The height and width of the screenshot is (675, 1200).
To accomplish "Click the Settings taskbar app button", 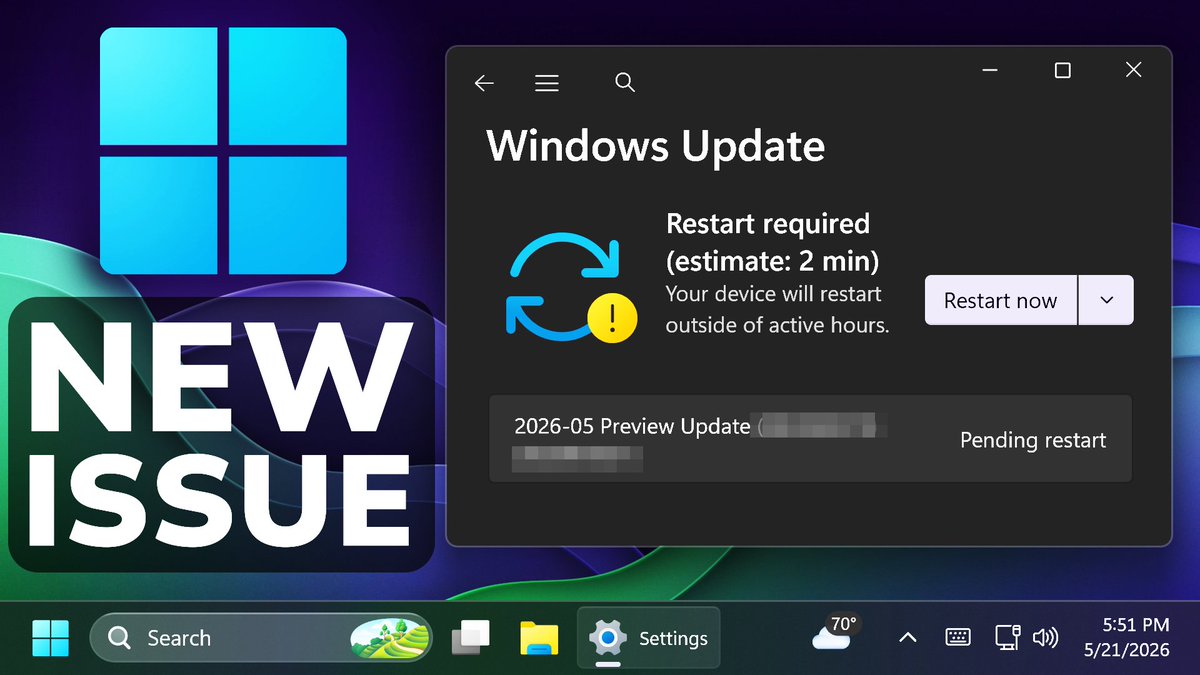I will tap(648, 638).
